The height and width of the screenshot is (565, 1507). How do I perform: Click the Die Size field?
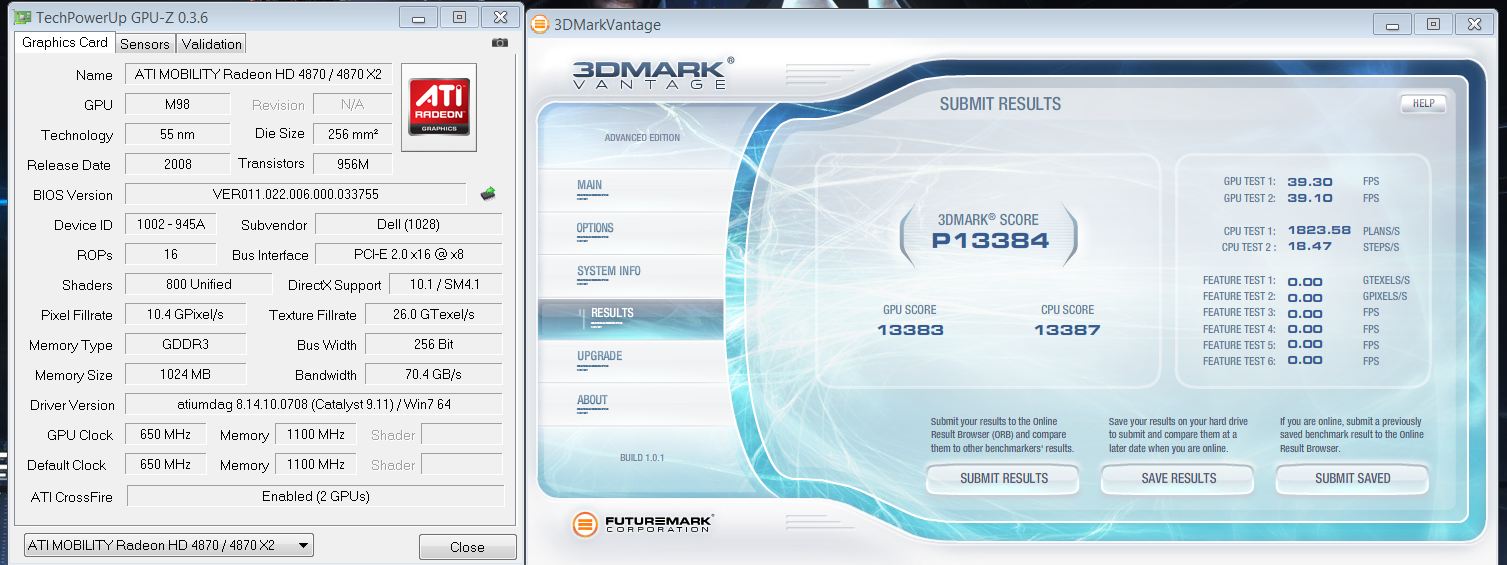pyautogui.click(x=352, y=134)
